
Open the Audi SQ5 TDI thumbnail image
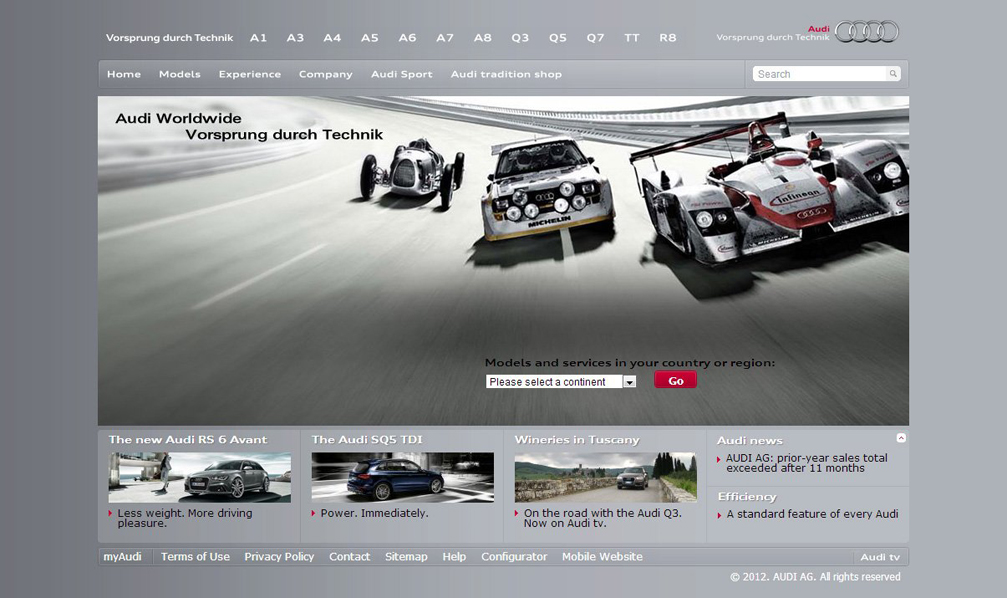pyautogui.click(x=402, y=477)
